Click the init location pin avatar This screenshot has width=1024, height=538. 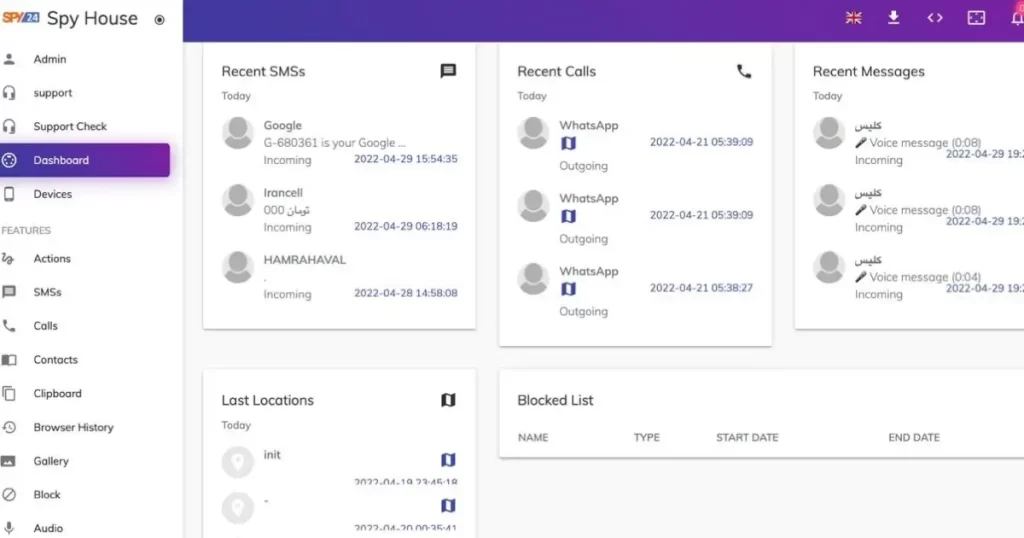238,462
